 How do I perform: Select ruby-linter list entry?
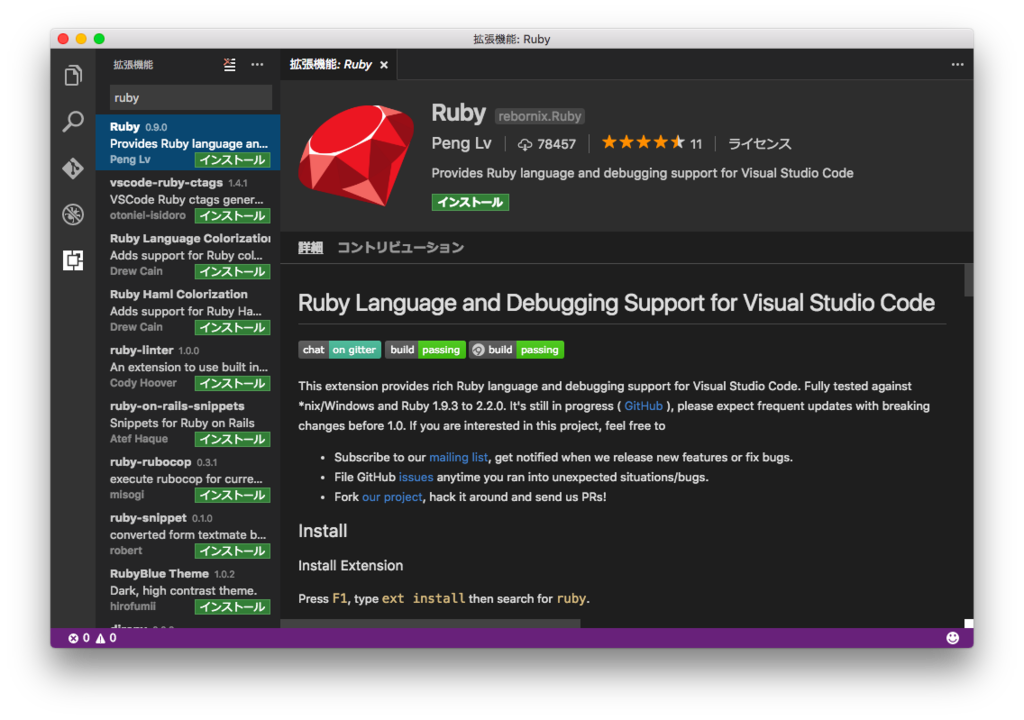[x=188, y=367]
